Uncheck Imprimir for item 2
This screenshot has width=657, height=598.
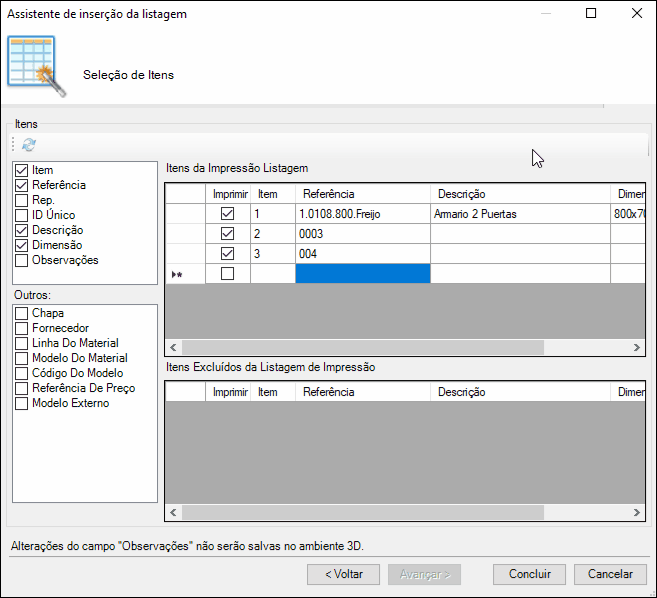(x=228, y=233)
